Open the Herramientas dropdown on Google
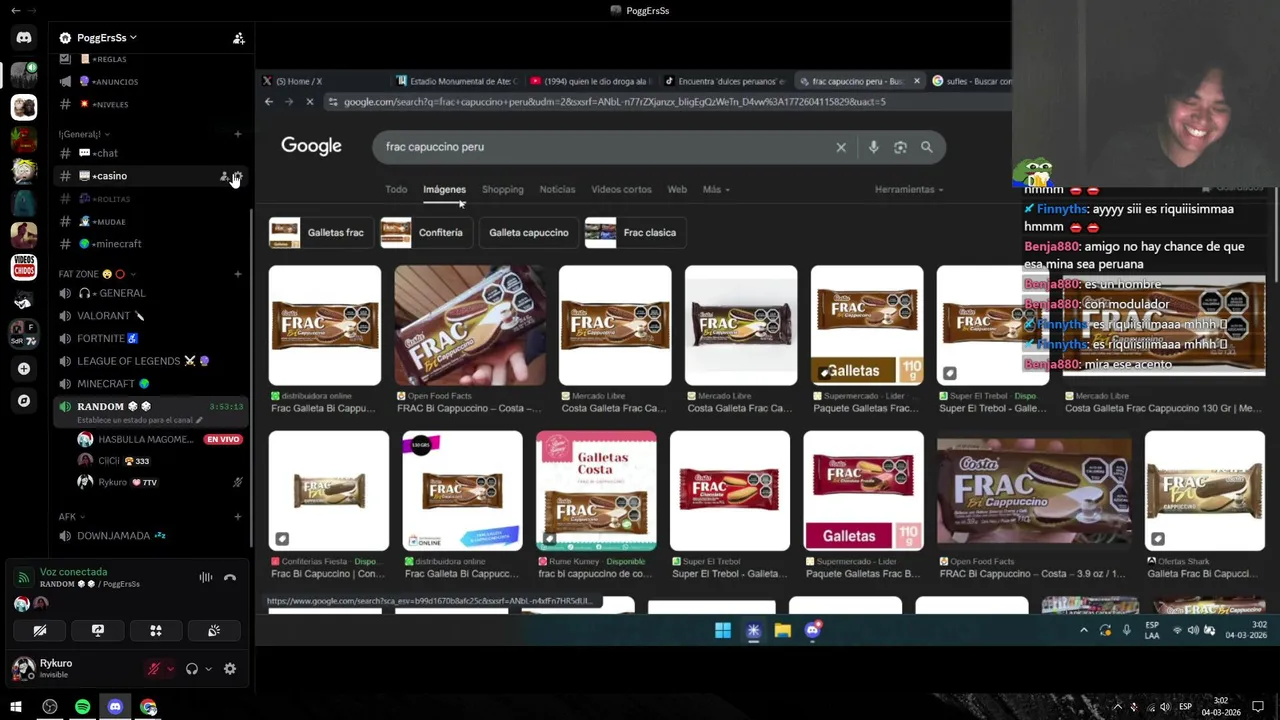 [x=909, y=189]
